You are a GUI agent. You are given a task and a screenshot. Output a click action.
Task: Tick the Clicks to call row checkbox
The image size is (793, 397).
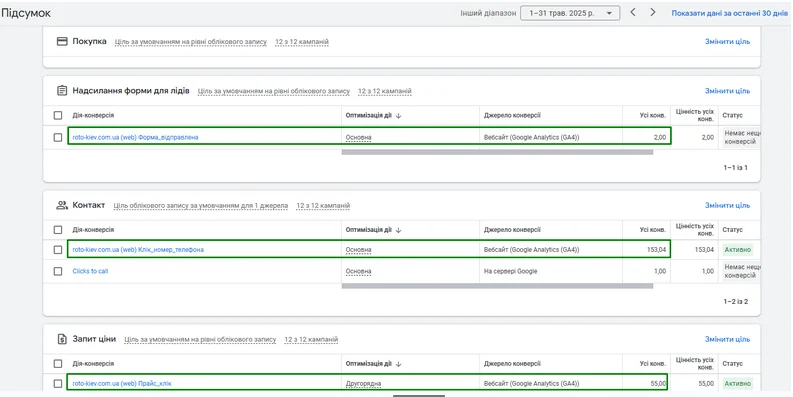(x=58, y=271)
